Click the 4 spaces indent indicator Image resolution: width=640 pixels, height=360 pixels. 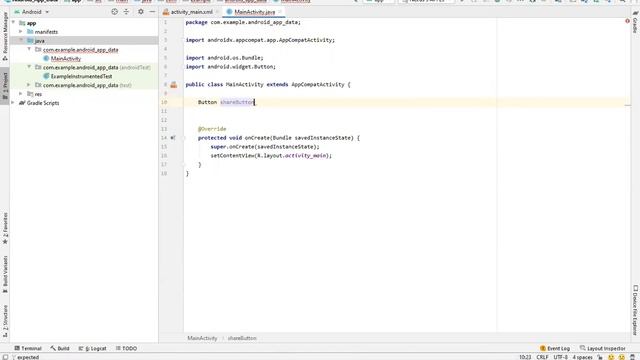pos(582,357)
